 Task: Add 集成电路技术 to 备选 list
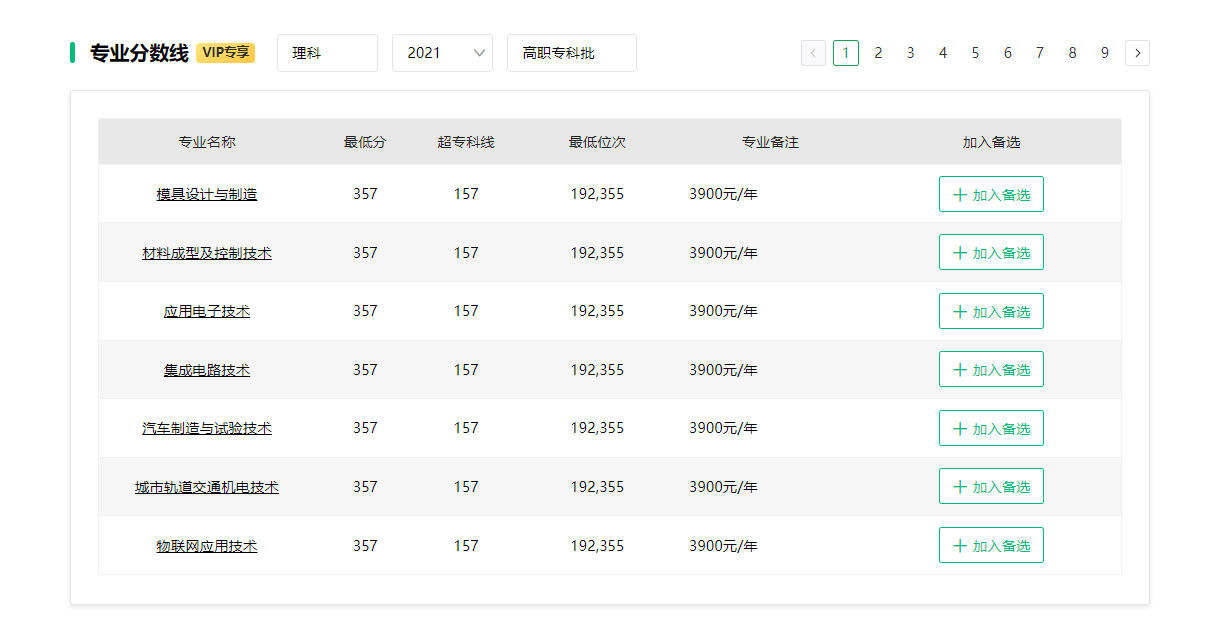point(991,369)
